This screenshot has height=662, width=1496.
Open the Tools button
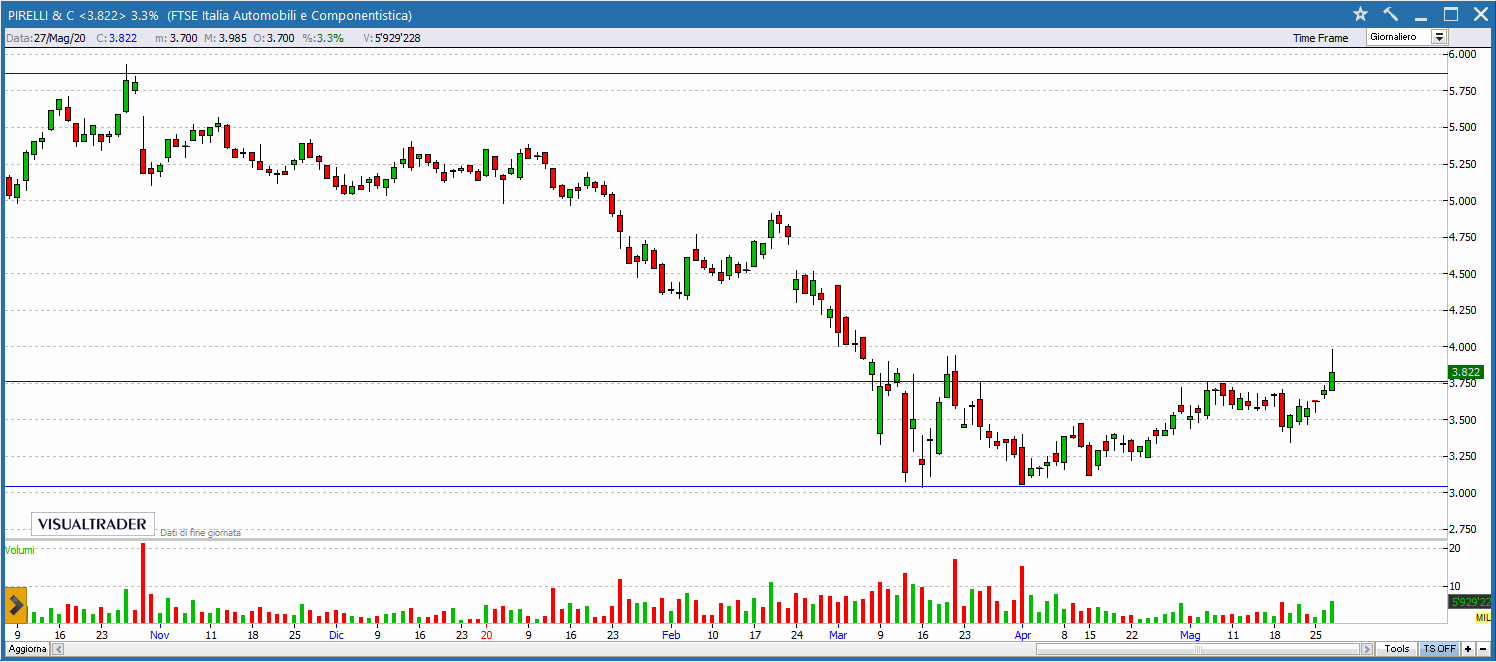point(1397,649)
